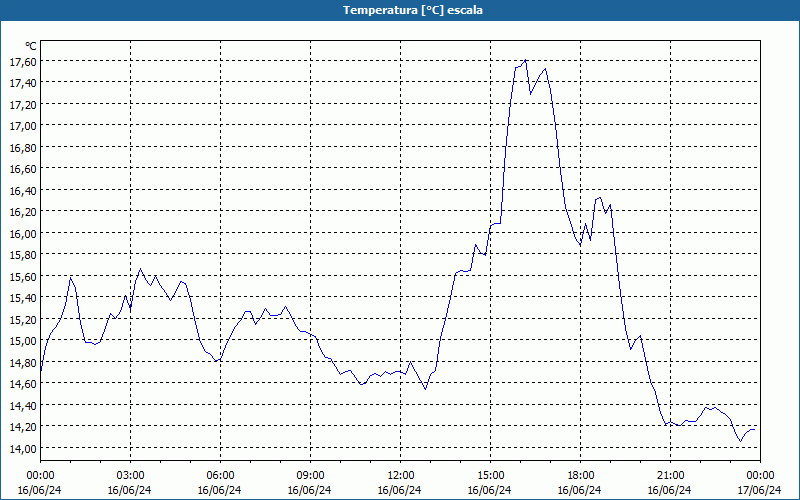Select the 16,80 y-axis value

coord(23,147)
